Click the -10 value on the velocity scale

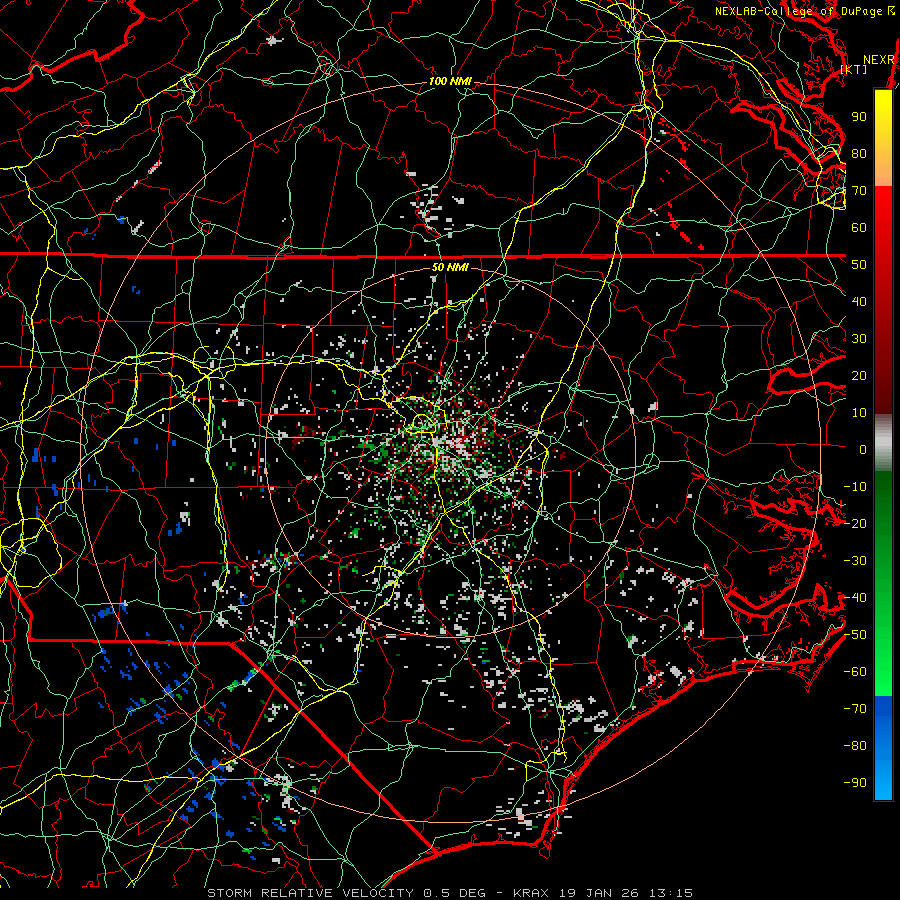855,487
